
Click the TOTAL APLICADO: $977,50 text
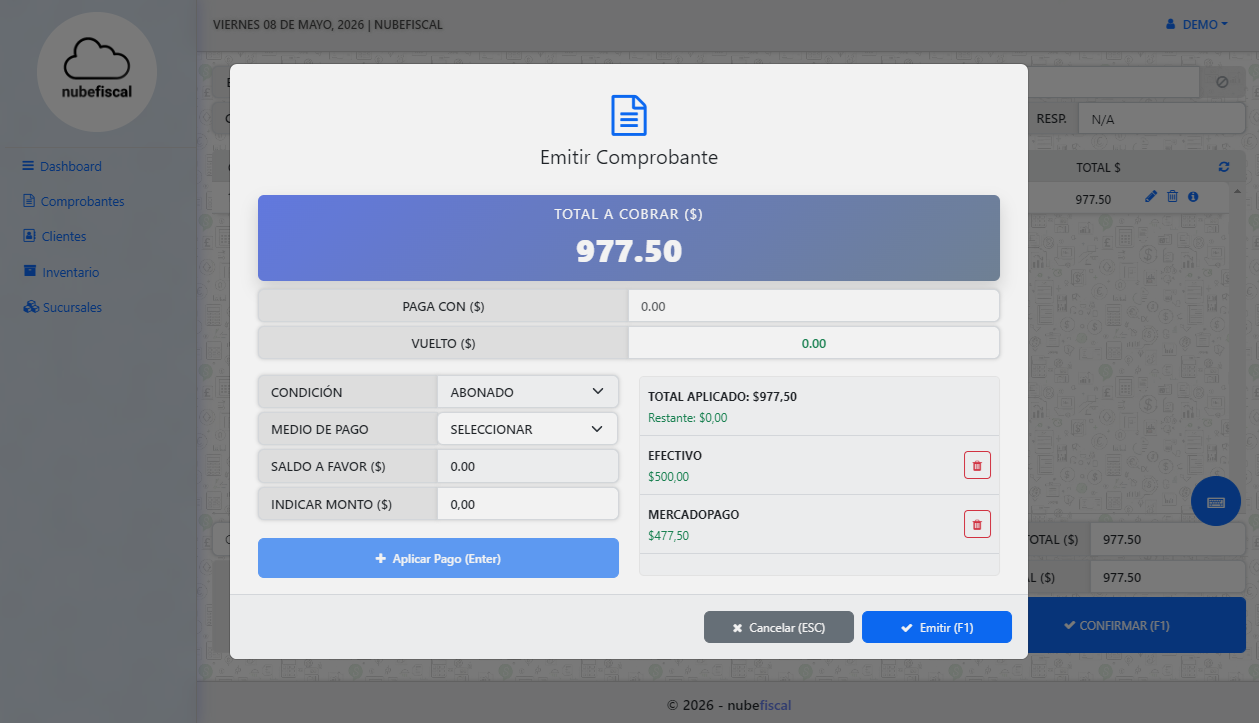(x=723, y=396)
